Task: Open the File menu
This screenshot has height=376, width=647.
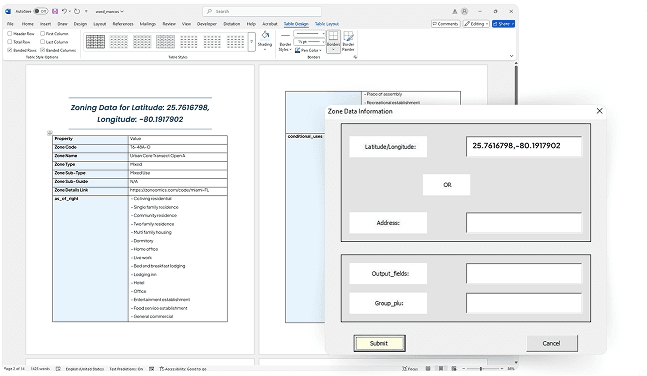Action: [x=10, y=24]
